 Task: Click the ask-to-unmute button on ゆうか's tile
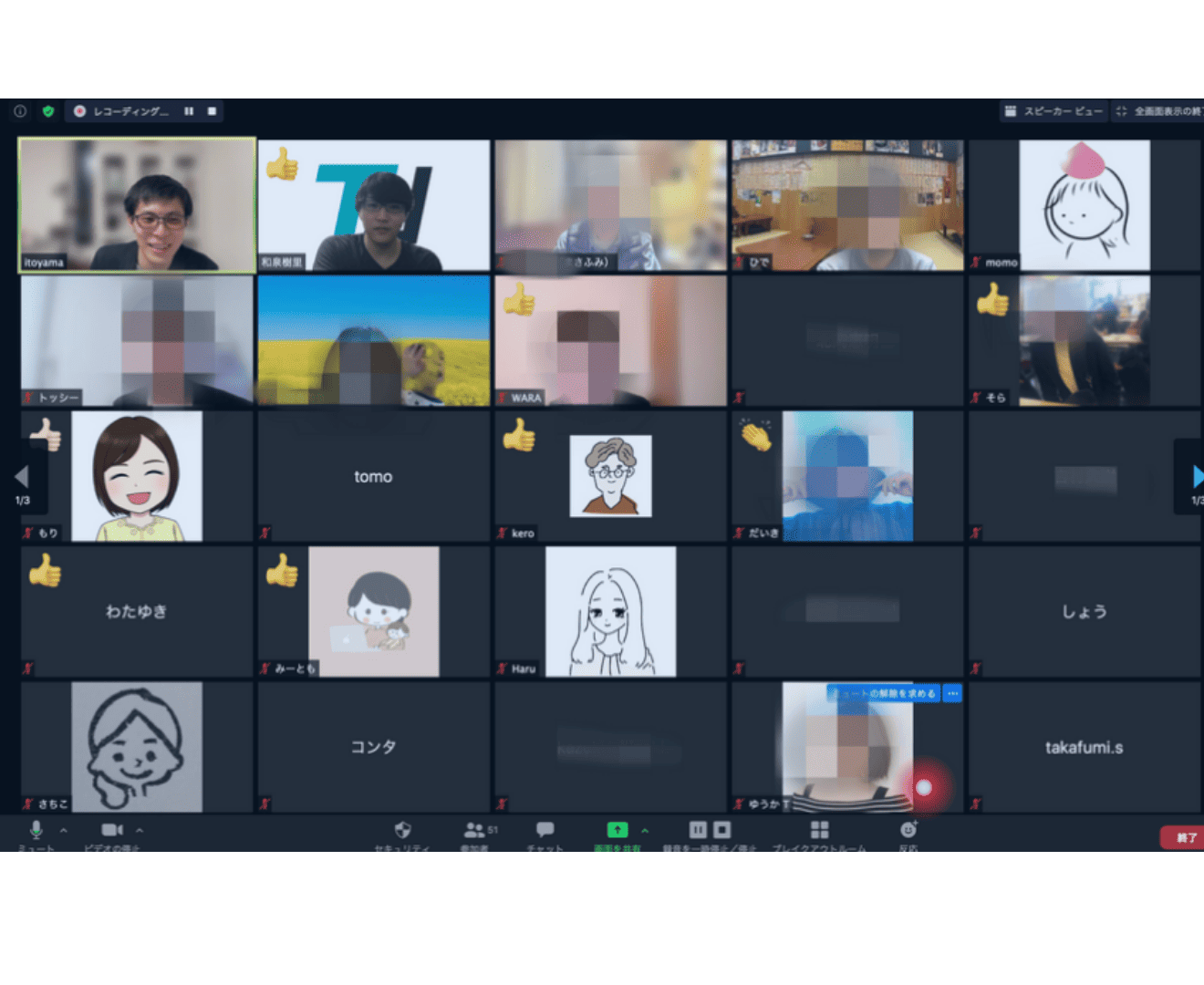tap(883, 693)
